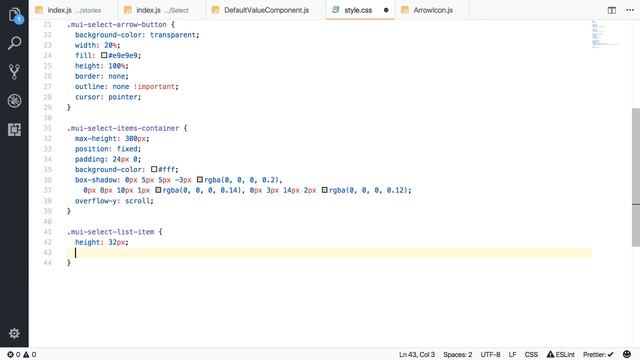Click .mui-select-items-container selector text
640x360 pixels.
coord(123,128)
